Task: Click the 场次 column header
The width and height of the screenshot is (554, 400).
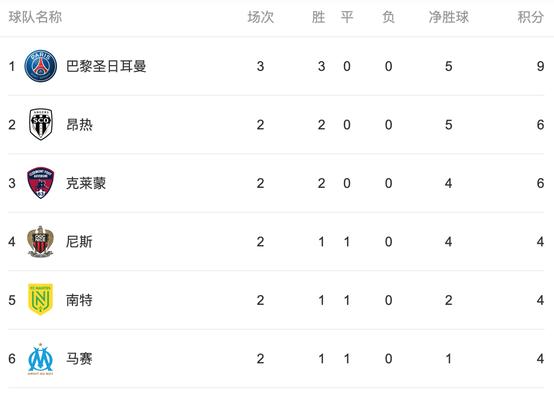Action: point(261,17)
